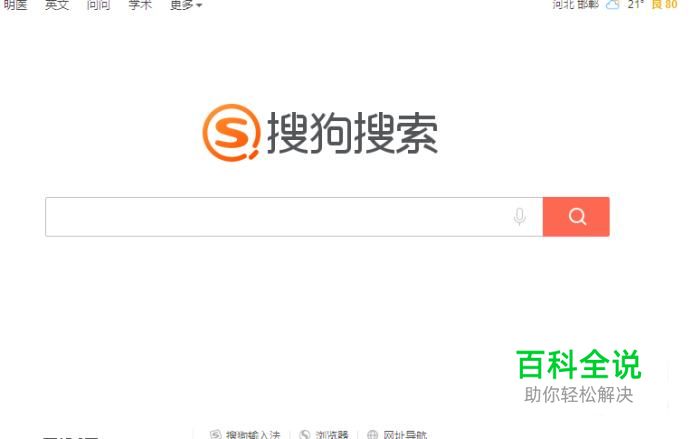Expand the 更多 dropdown menu

pyautogui.click(x=186, y=5)
